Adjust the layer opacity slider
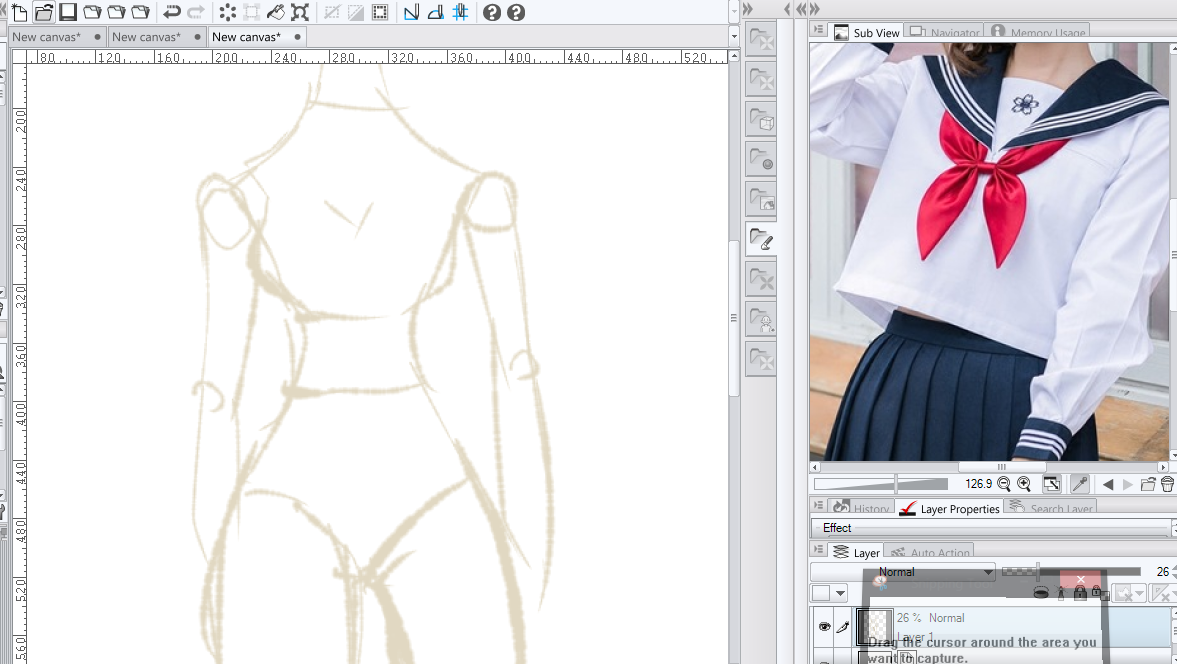 pyautogui.click(x=1071, y=572)
